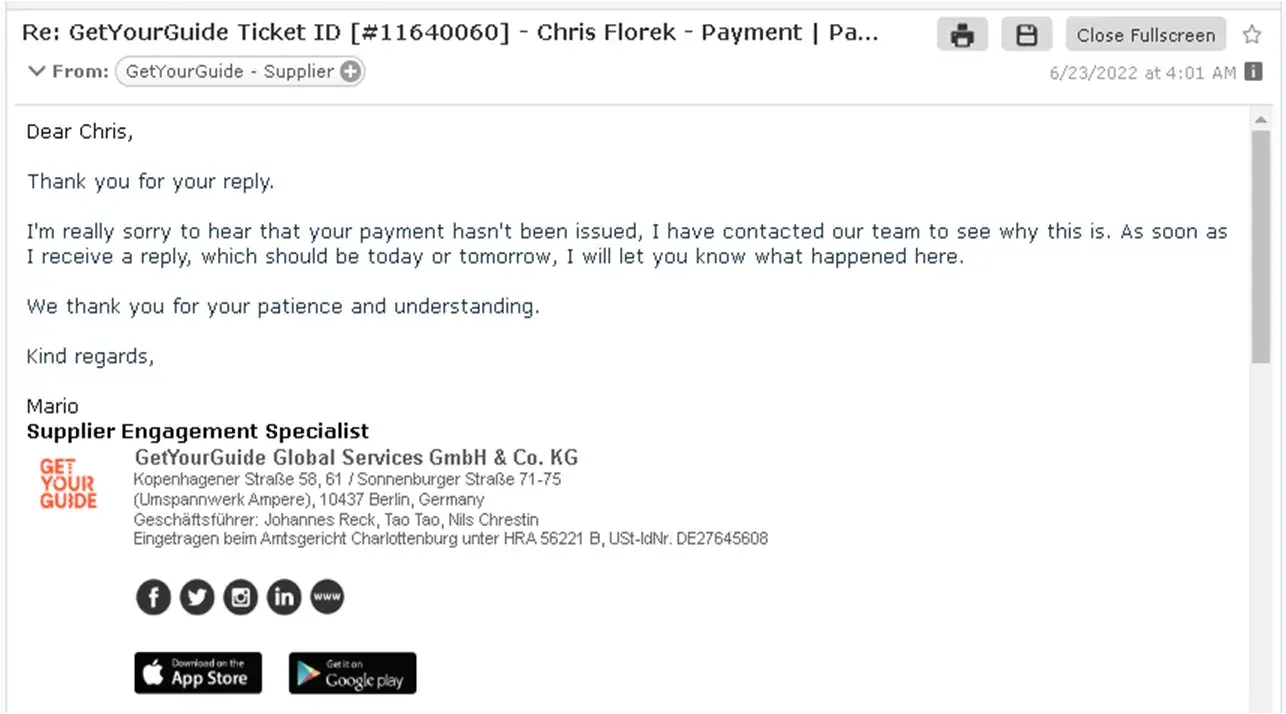Click the GetYourGuide logo image
The height and width of the screenshot is (714, 1286).
[x=68, y=484]
